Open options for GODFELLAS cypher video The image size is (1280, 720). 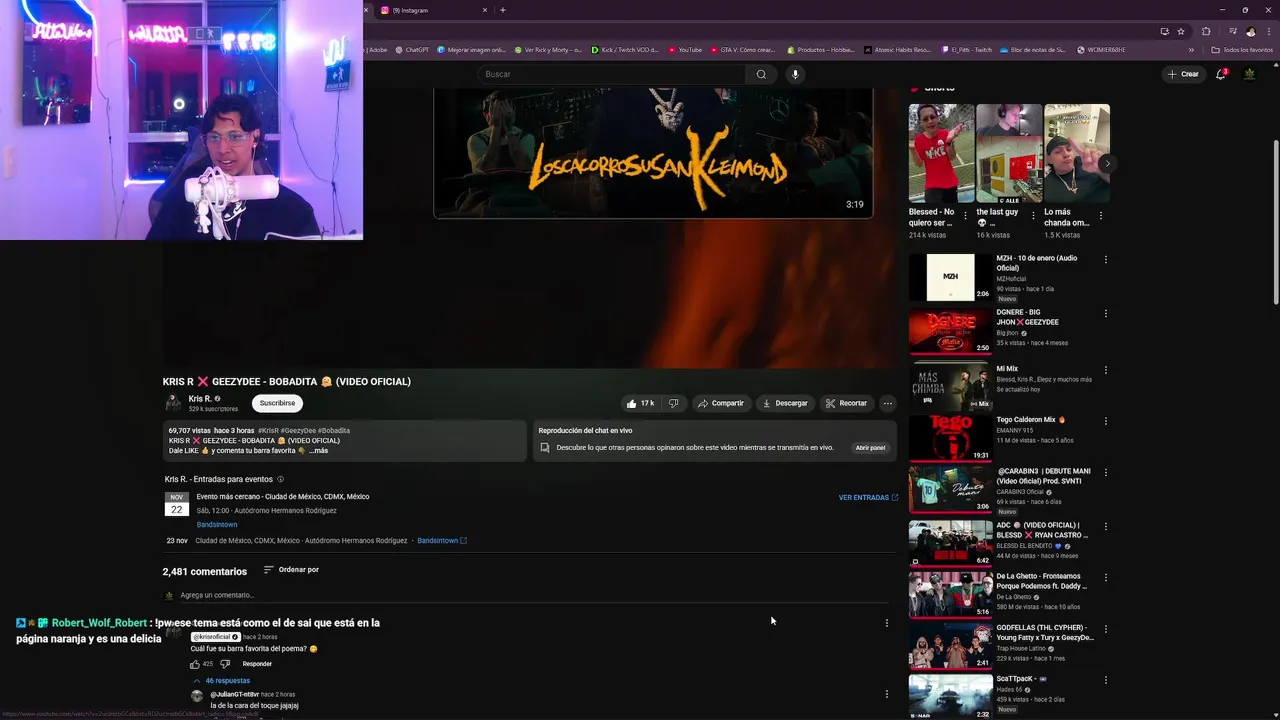click(1105, 628)
